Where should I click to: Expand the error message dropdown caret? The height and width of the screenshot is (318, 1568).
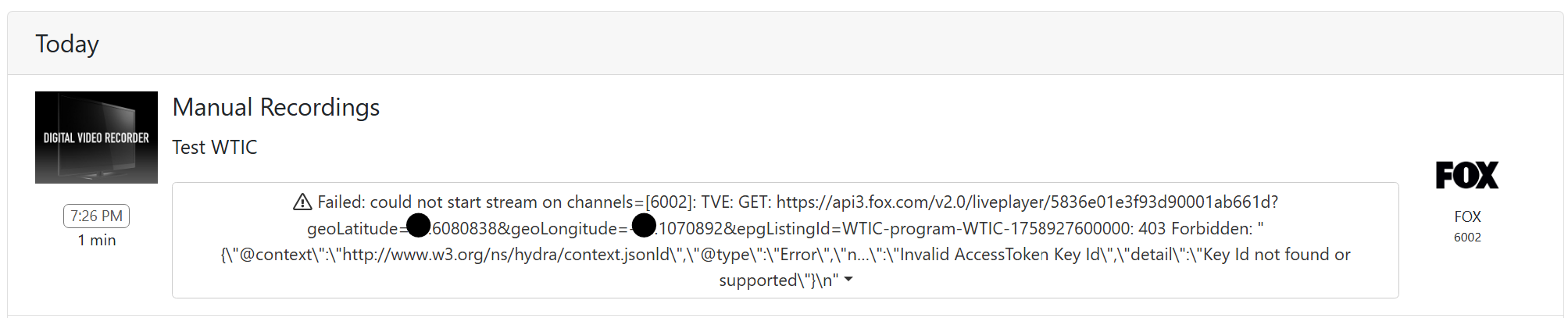[848, 280]
